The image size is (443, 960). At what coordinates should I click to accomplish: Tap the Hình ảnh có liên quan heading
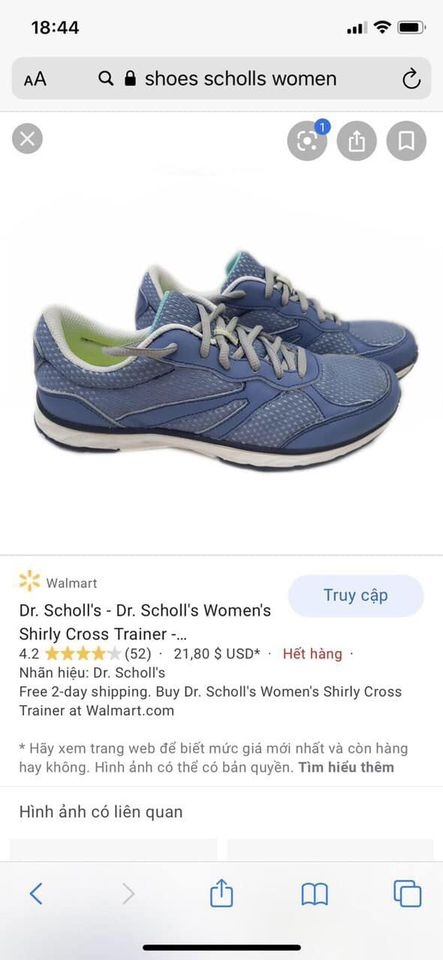point(101,812)
